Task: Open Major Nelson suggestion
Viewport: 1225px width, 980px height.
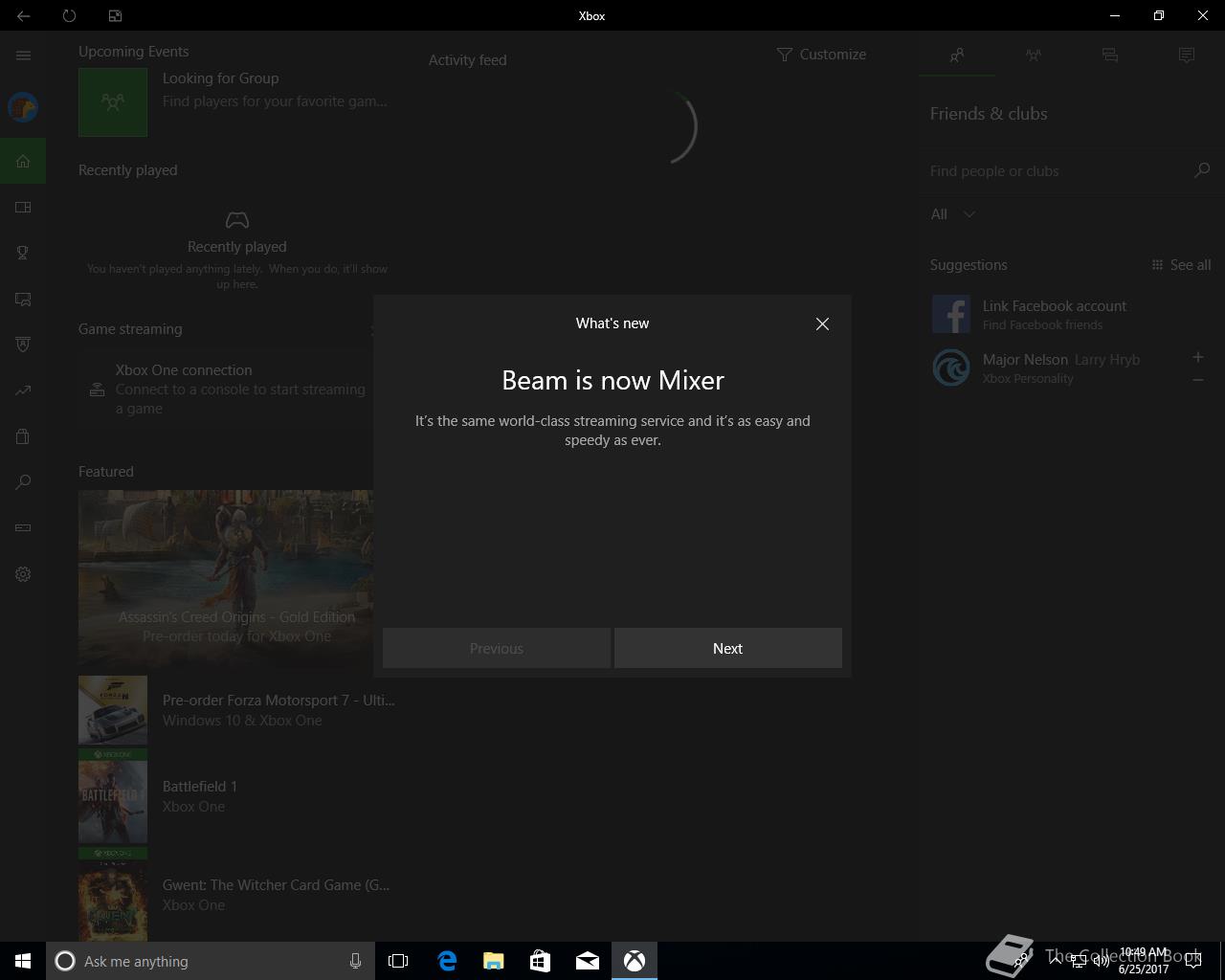Action: pyautogui.click(x=1053, y=367)
